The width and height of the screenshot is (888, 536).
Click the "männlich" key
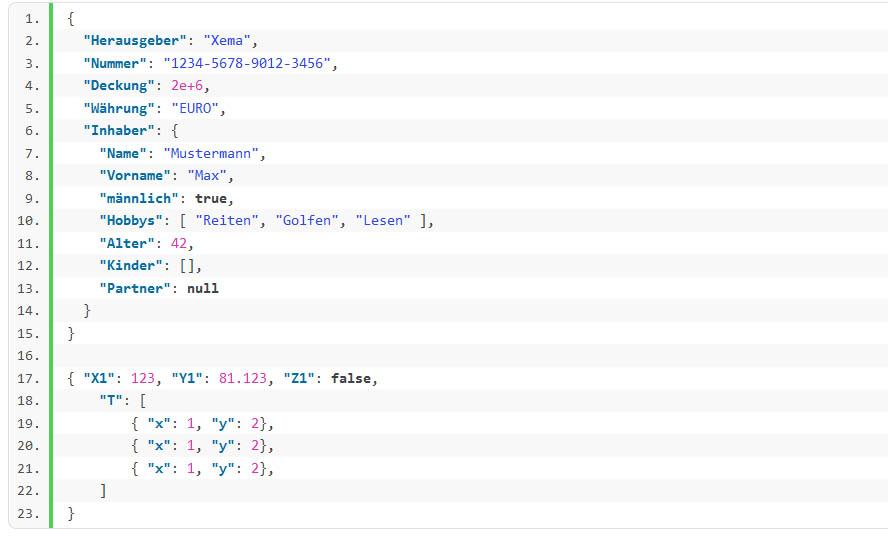coord(139,198)
